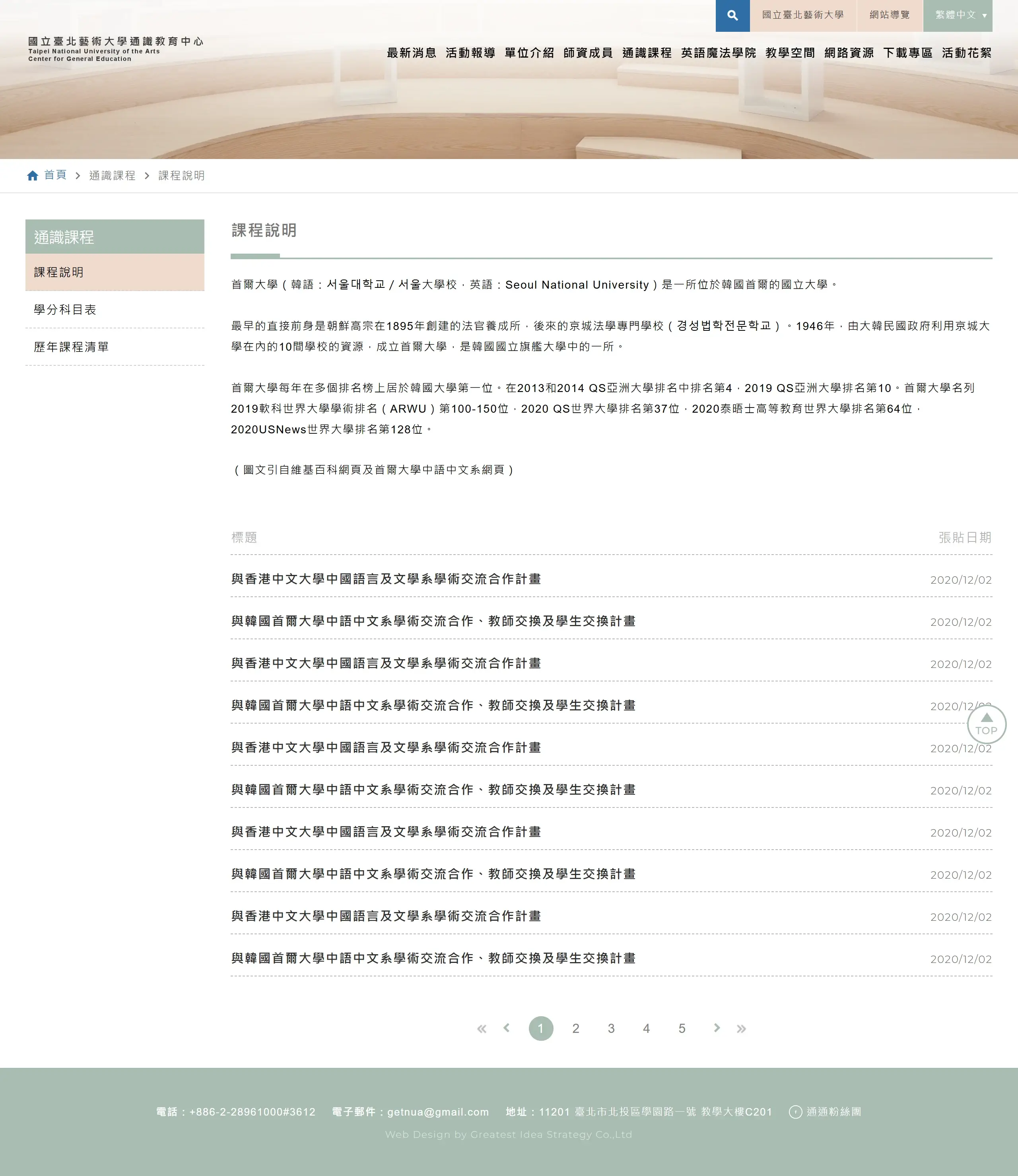Click the 通識課程 sidebar header
The height and width of the screenshot is (1176, 1018).
(x=115, y=237)
